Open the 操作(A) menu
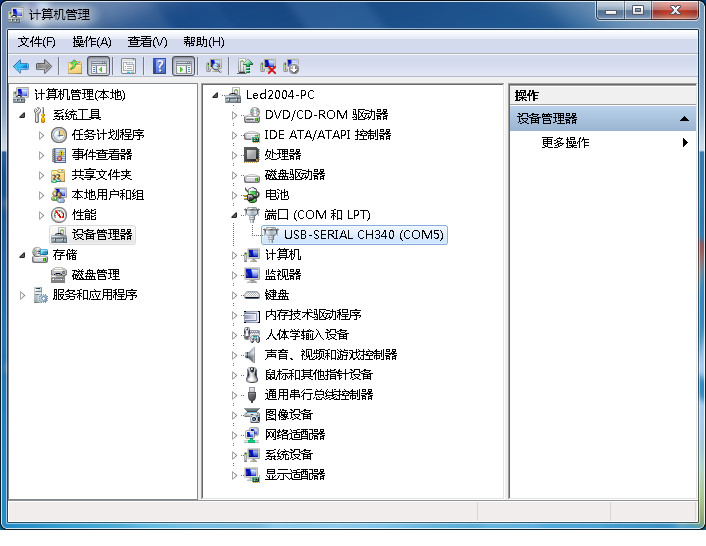 click(91, 42)
